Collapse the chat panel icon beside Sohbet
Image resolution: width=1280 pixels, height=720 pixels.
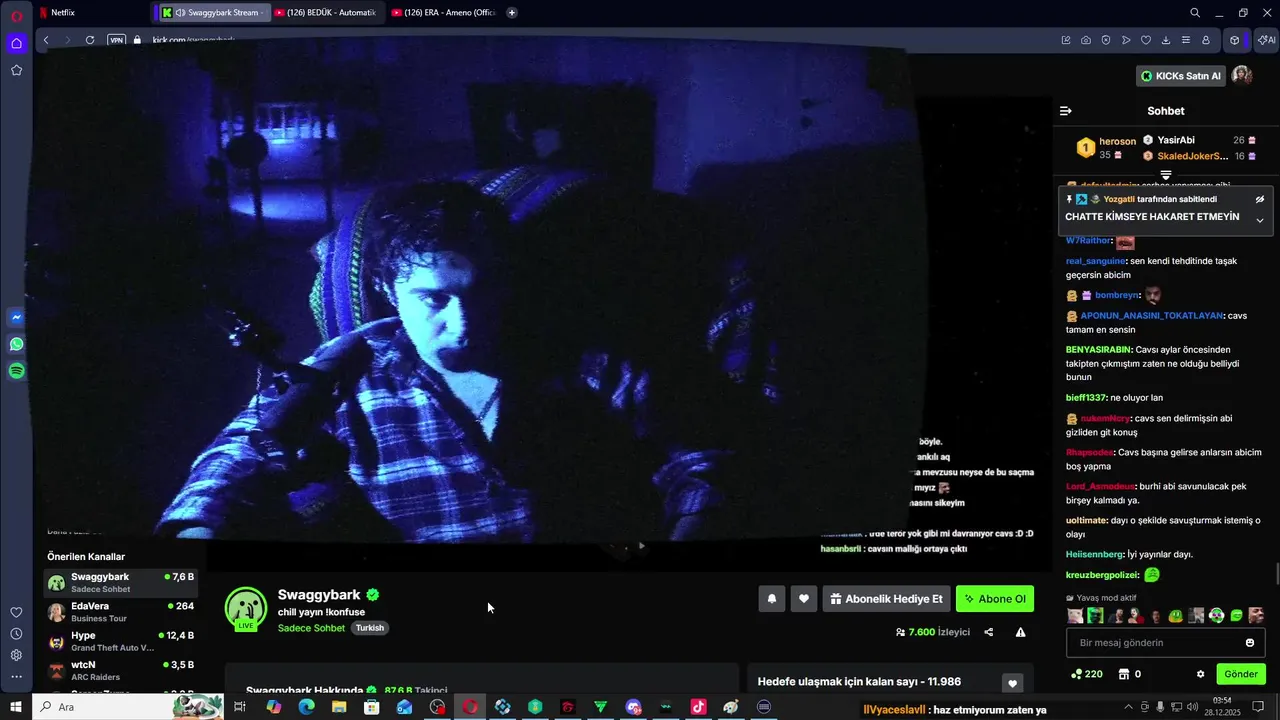[1066, 111]
